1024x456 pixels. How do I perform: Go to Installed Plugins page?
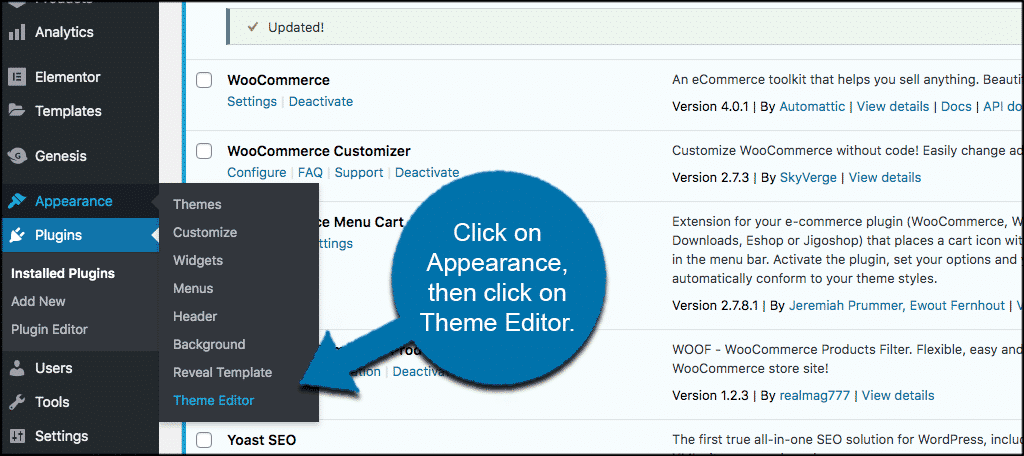click(x=63, y=274)
